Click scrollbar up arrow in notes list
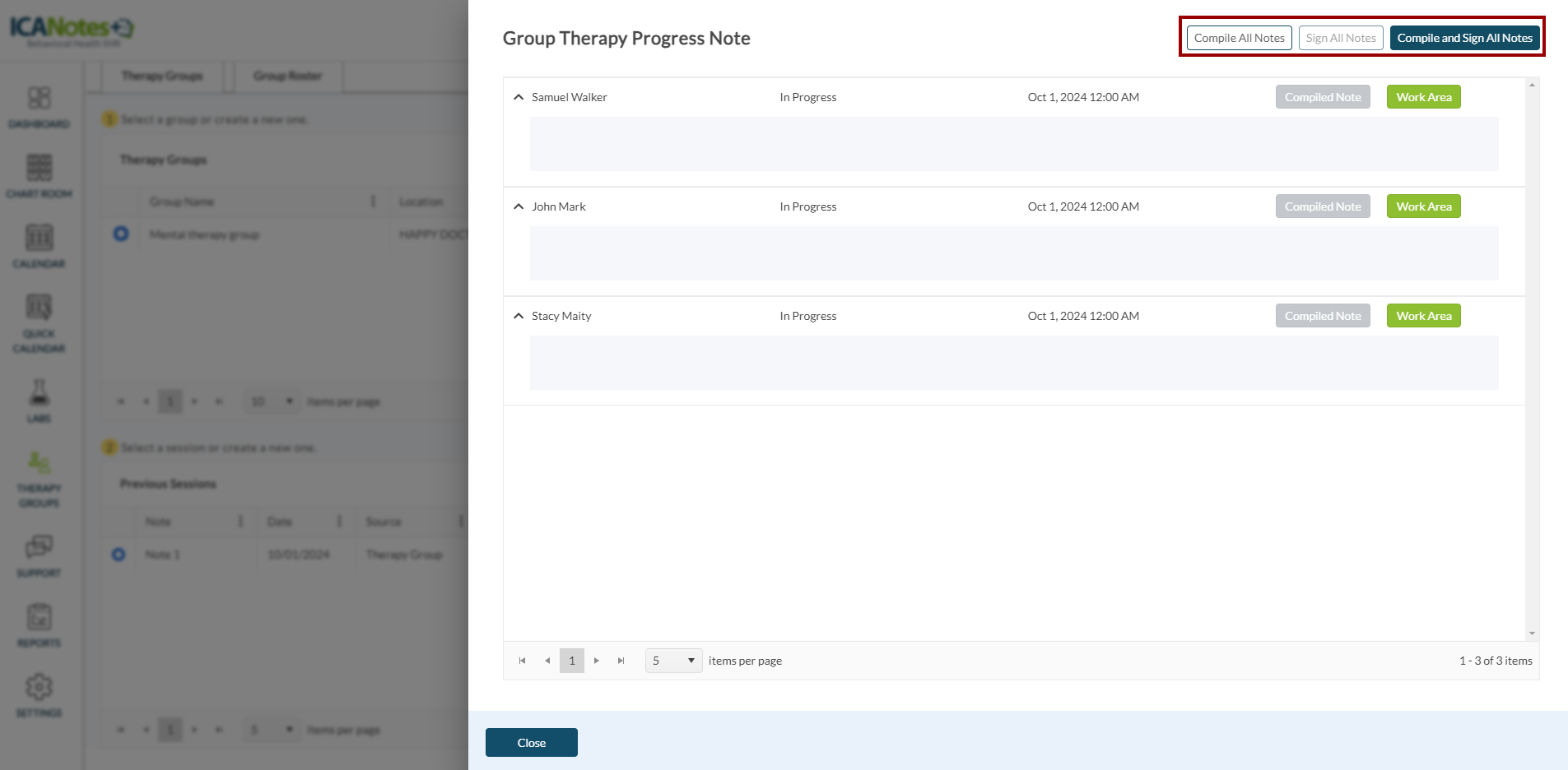This screenshot has height=770, width=1568. coord(1532,85)
